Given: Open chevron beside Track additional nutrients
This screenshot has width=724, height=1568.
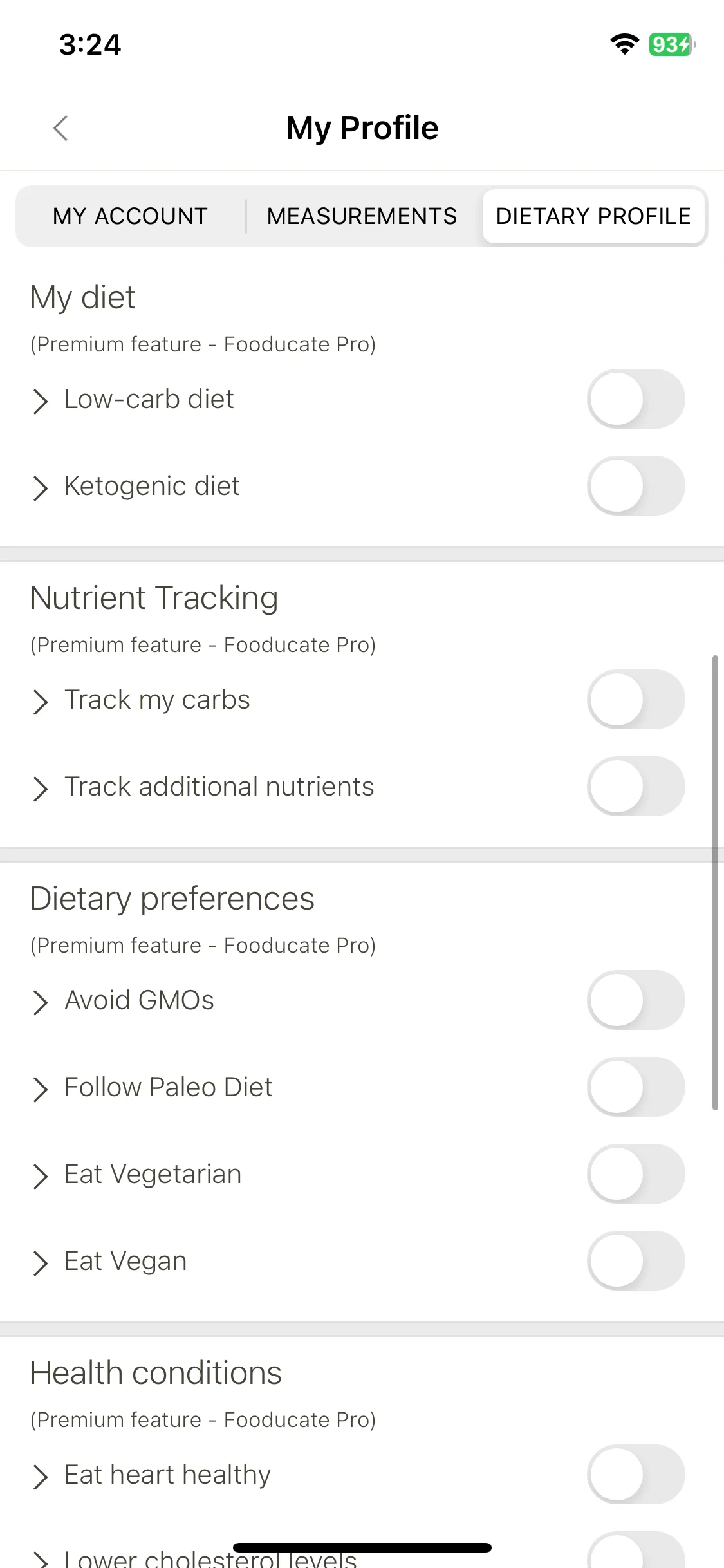Looking at the screenshot, I should [40, 788].
